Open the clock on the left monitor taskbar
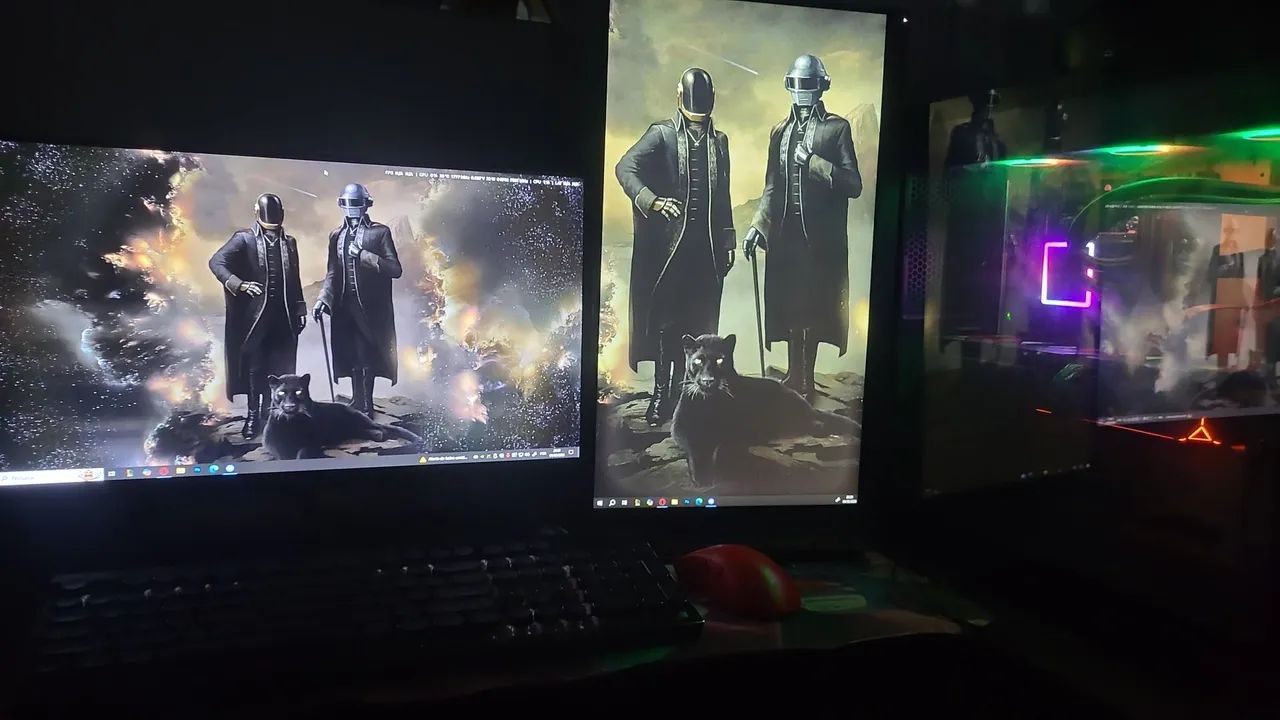 click(557, 453)
